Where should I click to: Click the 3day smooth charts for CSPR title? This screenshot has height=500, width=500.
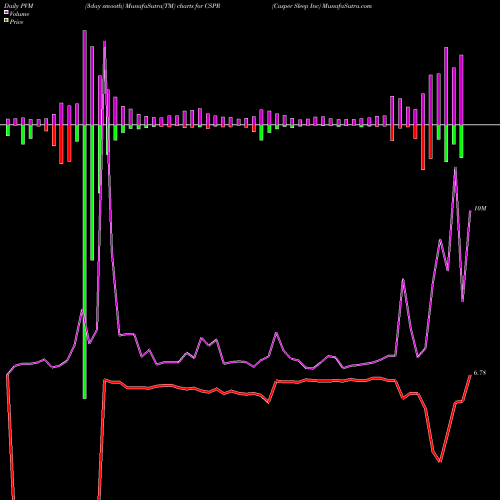pos(152,6)
